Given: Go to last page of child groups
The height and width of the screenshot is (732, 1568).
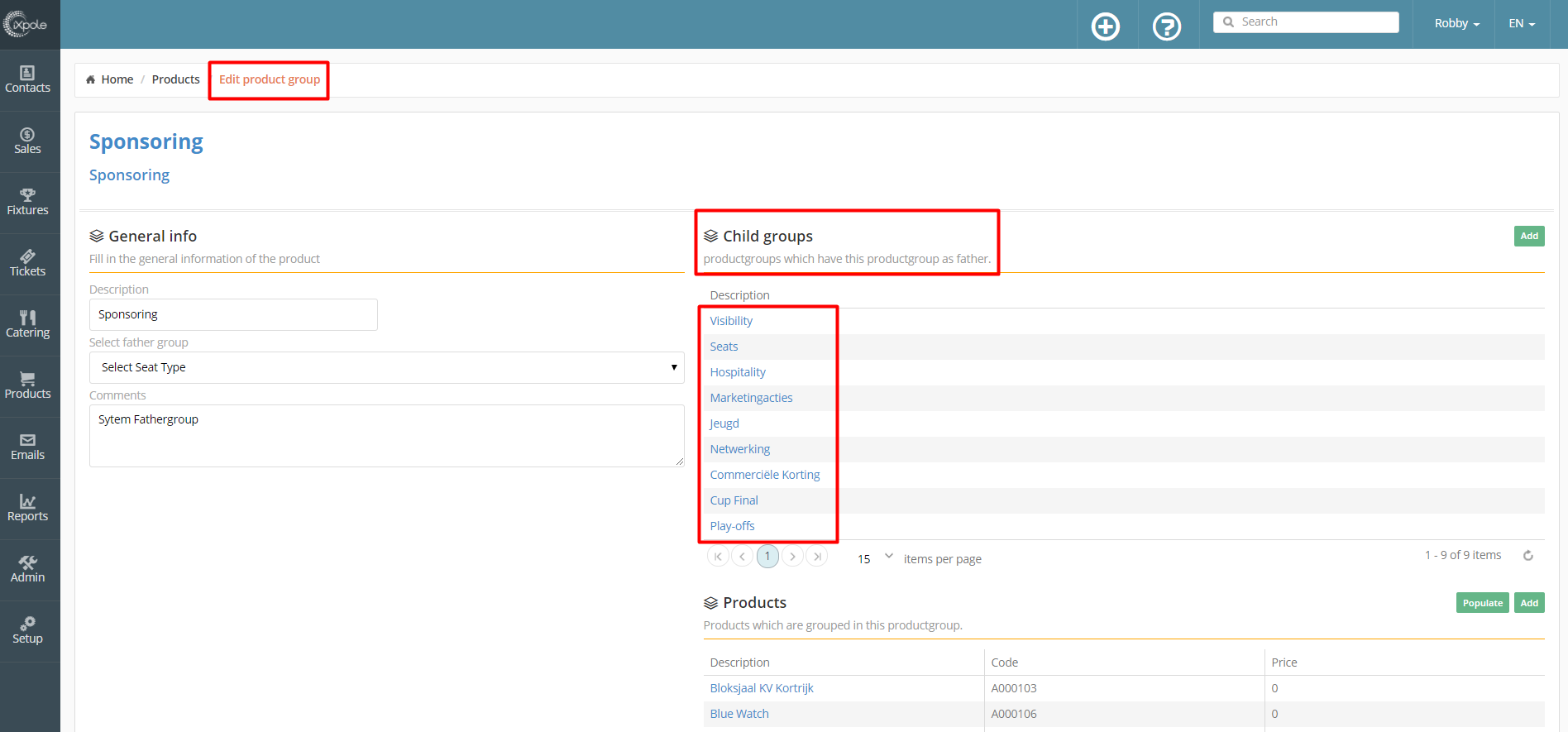Looking at the screenshot, I should click(x=817, y=557).
